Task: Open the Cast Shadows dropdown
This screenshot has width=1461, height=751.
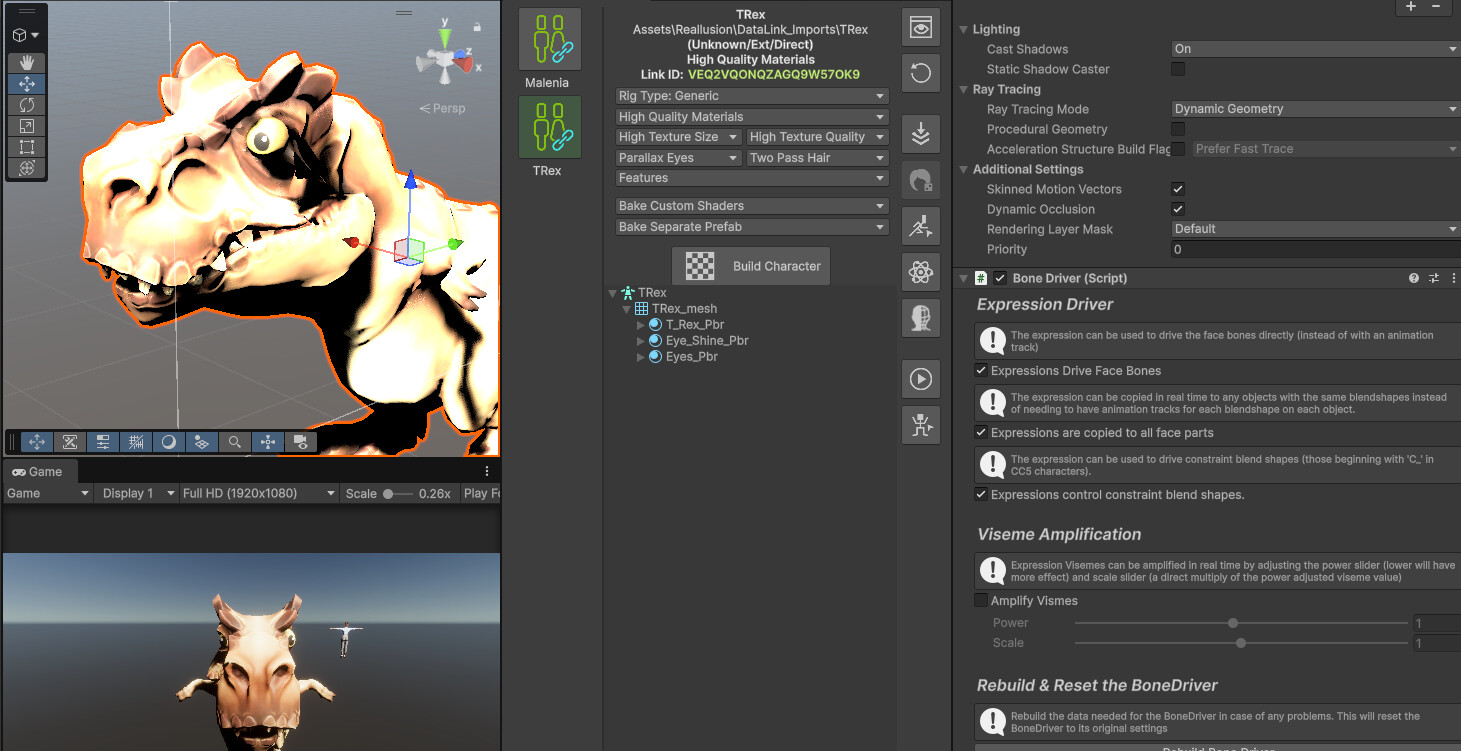Action: (x=1315, y=49)
